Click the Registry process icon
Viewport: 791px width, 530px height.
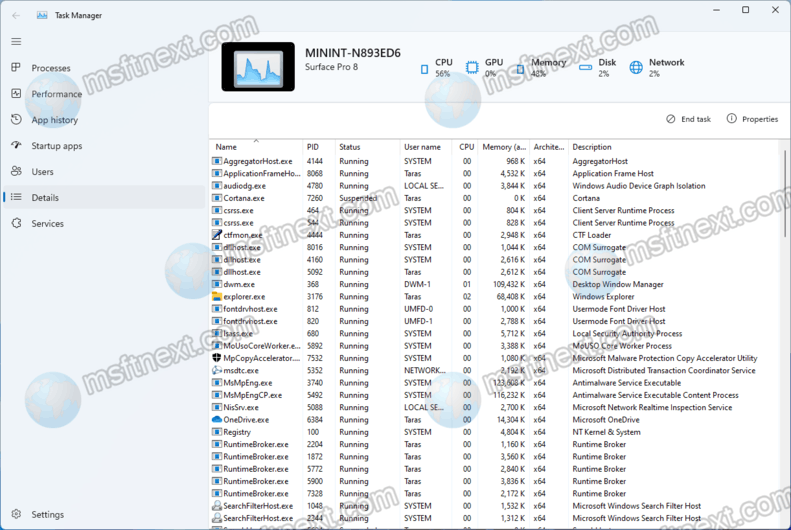[x=216, y=432]
